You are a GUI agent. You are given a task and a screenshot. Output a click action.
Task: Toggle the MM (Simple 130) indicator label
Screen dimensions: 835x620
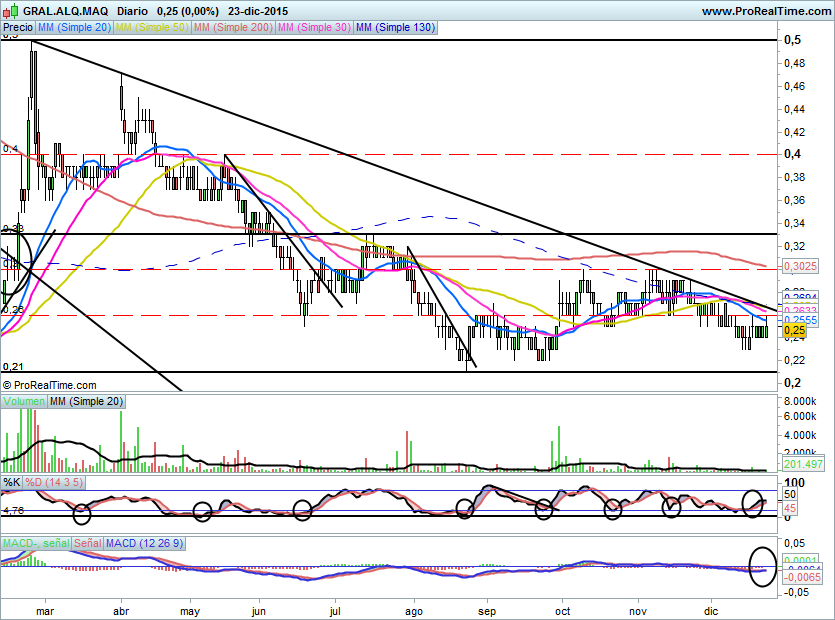point(395,28)
